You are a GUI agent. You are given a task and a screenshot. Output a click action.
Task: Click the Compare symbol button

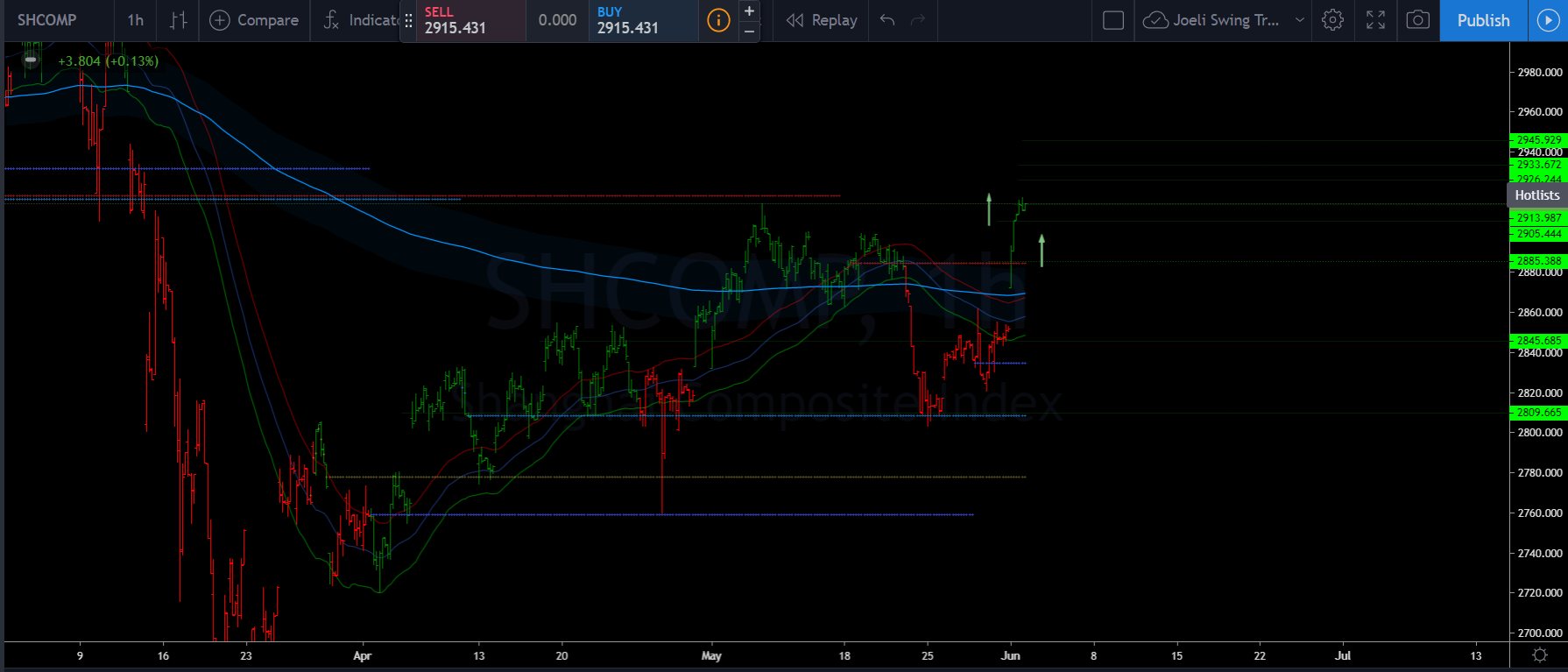254,20
